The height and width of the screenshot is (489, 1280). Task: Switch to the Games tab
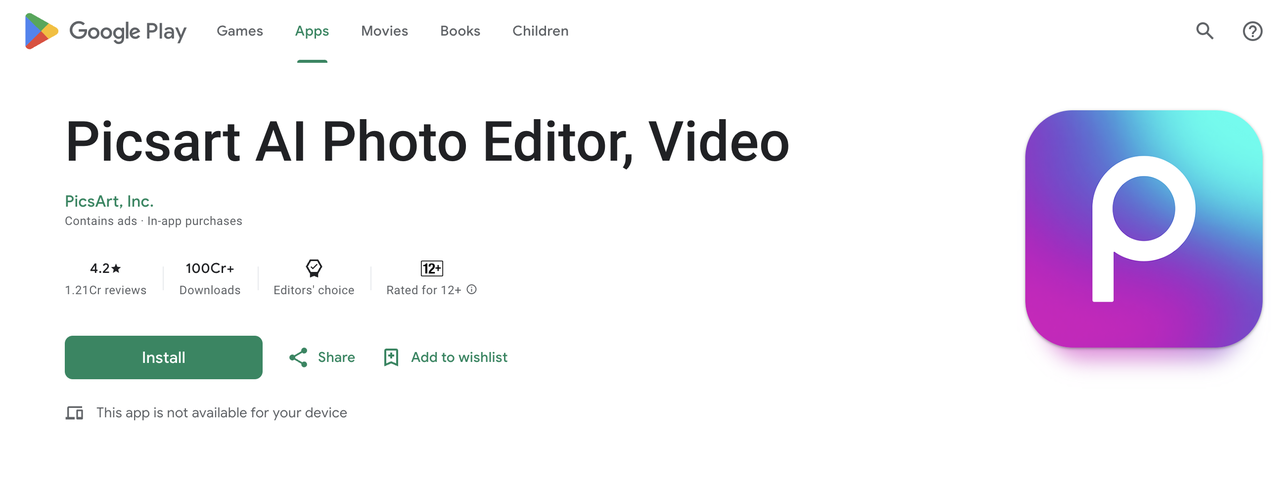pos(240,31)
